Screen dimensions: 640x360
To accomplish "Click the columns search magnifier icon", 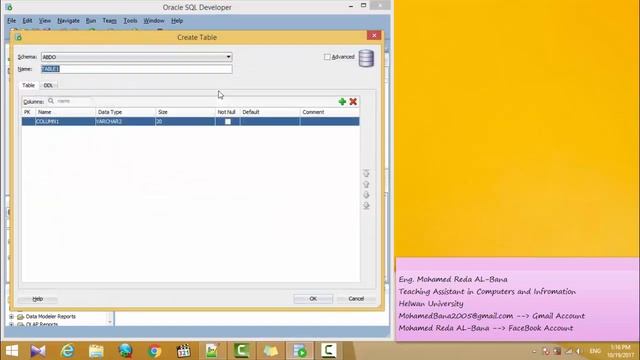I will click(51, 101).
